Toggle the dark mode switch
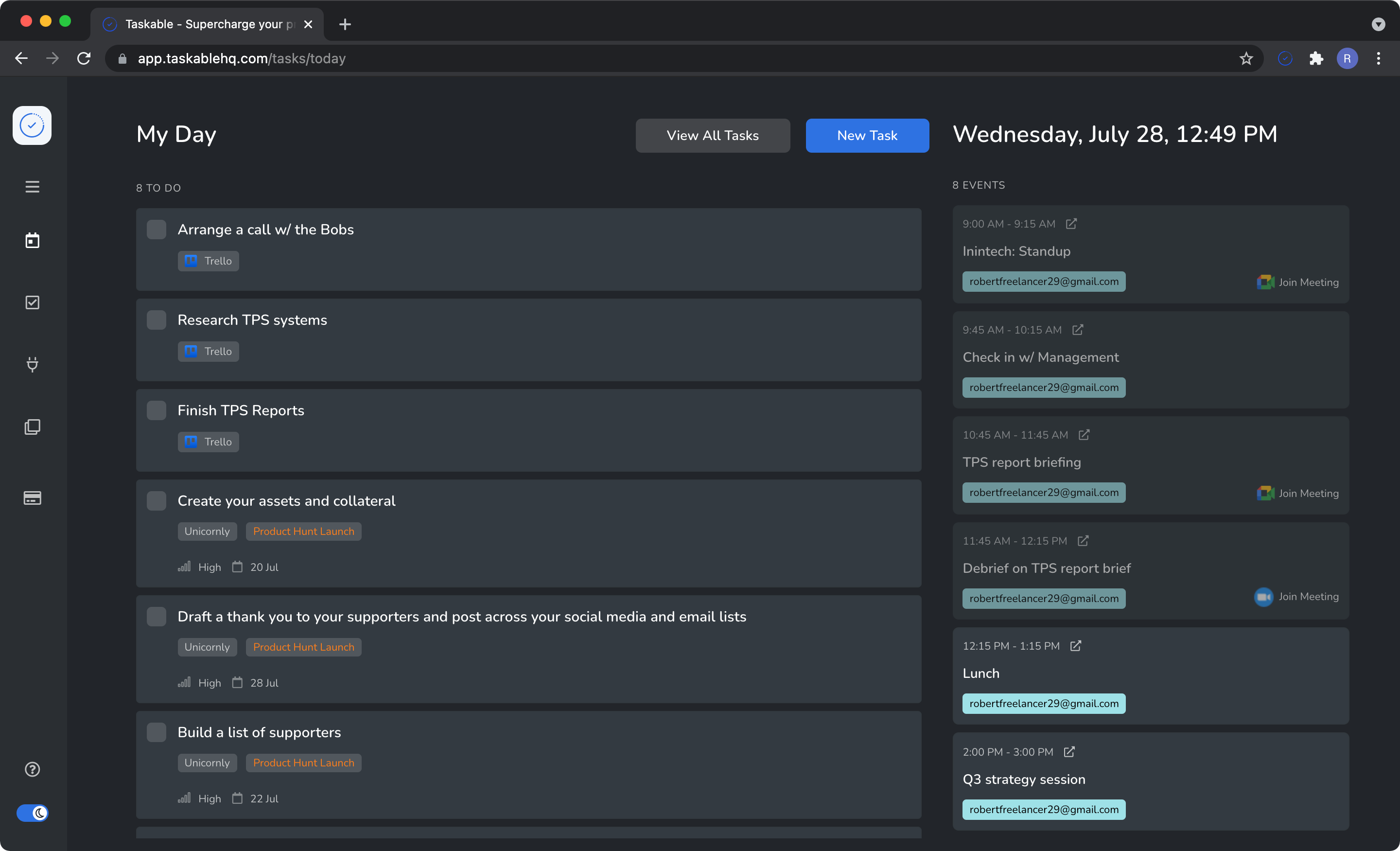The width and height of the screenshot is (1400, 851). coord(33,813)
